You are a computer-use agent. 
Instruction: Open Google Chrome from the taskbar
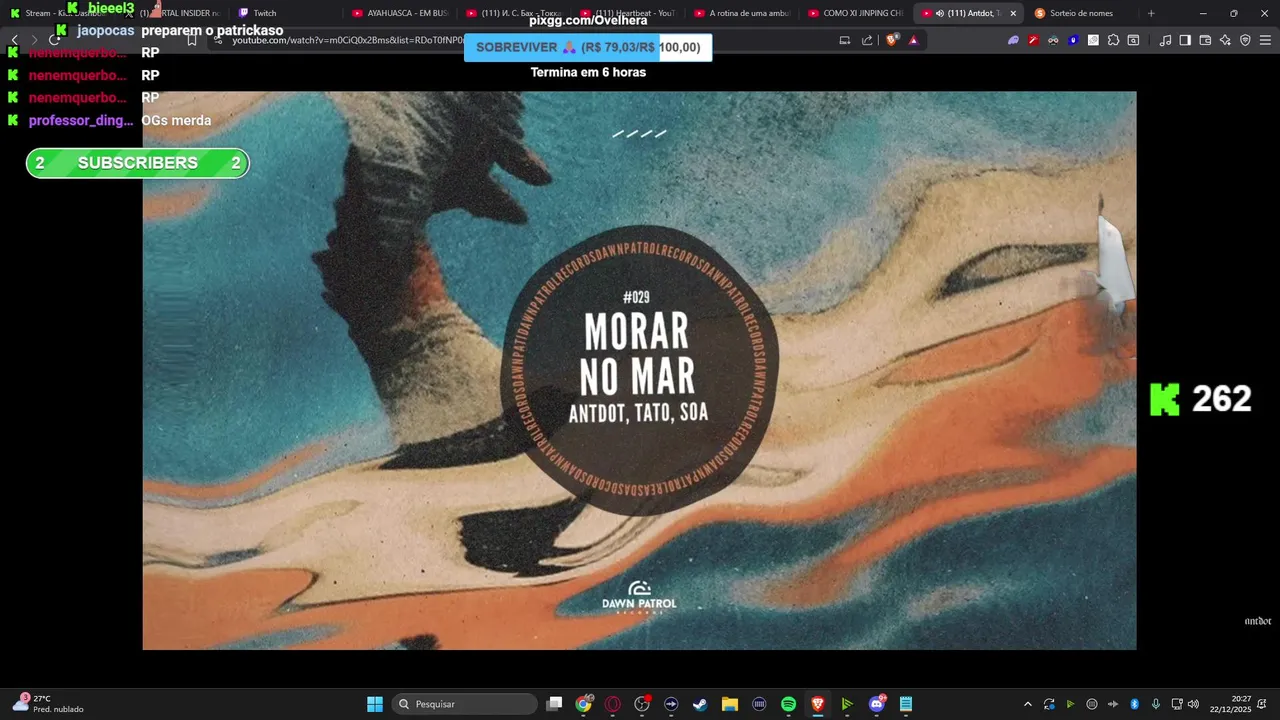(x=583, y=704)
